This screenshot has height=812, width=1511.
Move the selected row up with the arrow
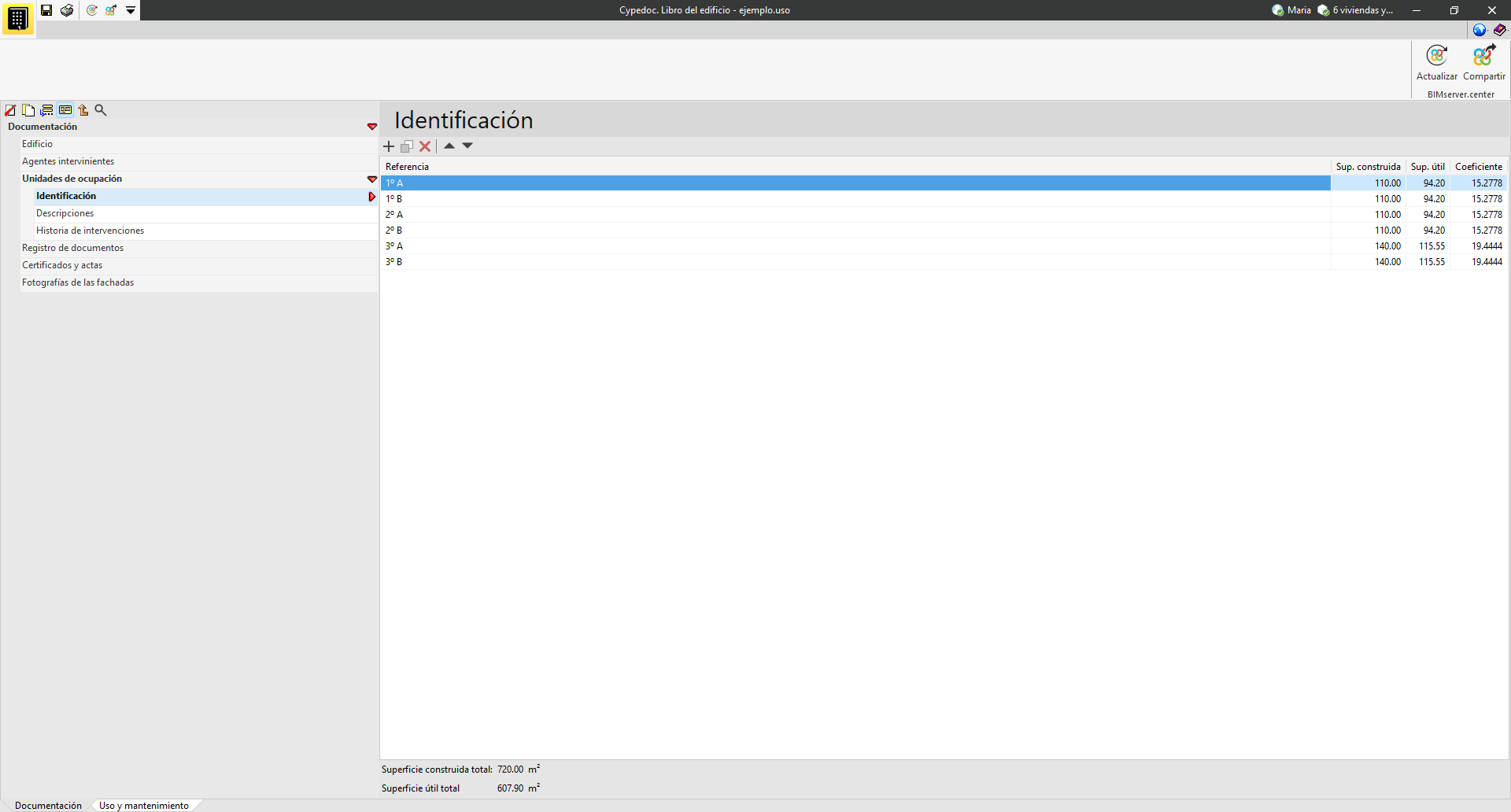449,146
